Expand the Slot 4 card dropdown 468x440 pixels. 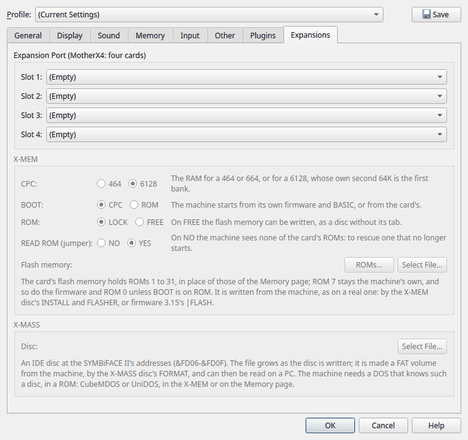click(x=246, y=134)
